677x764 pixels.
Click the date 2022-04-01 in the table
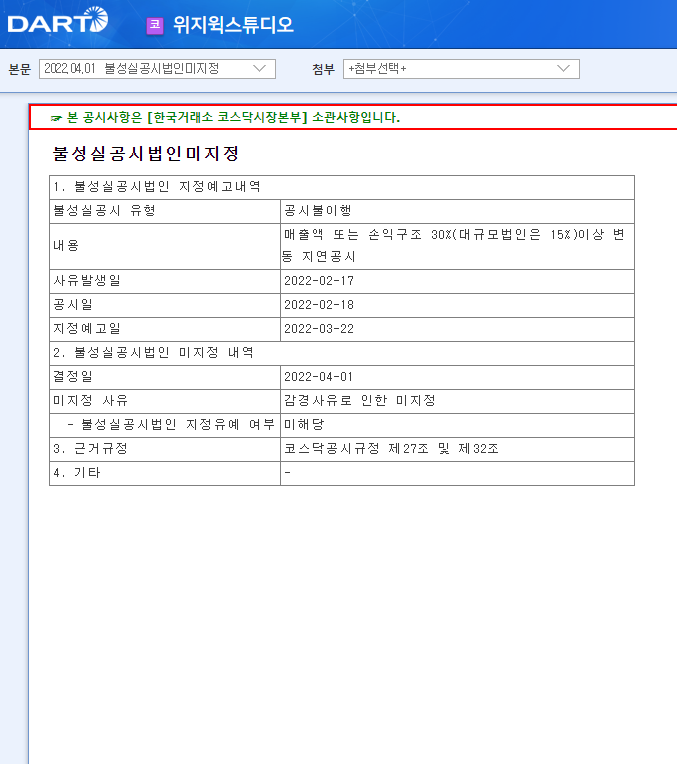point(319,377)
